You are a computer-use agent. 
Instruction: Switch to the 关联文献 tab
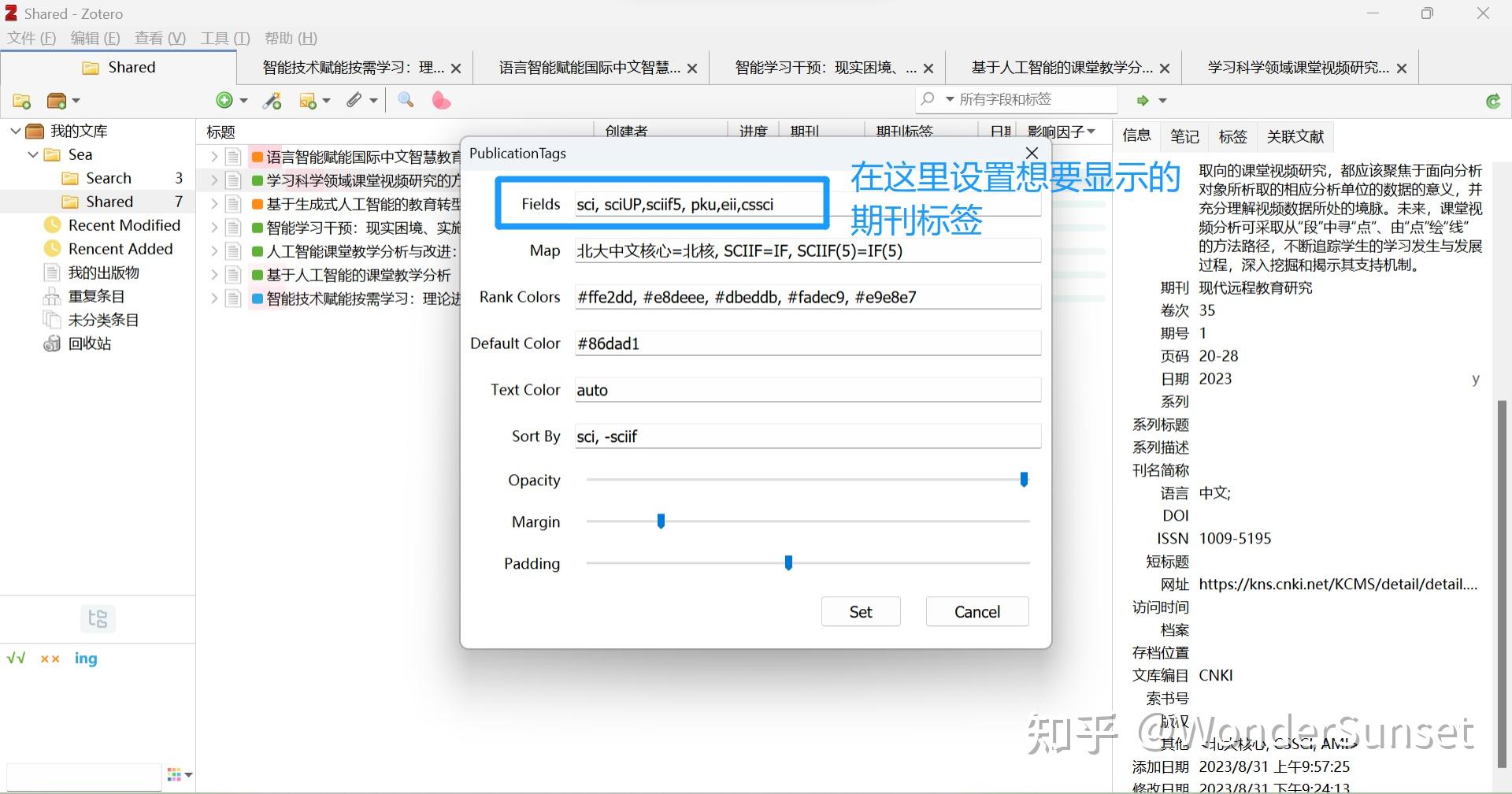(1295, 136)
